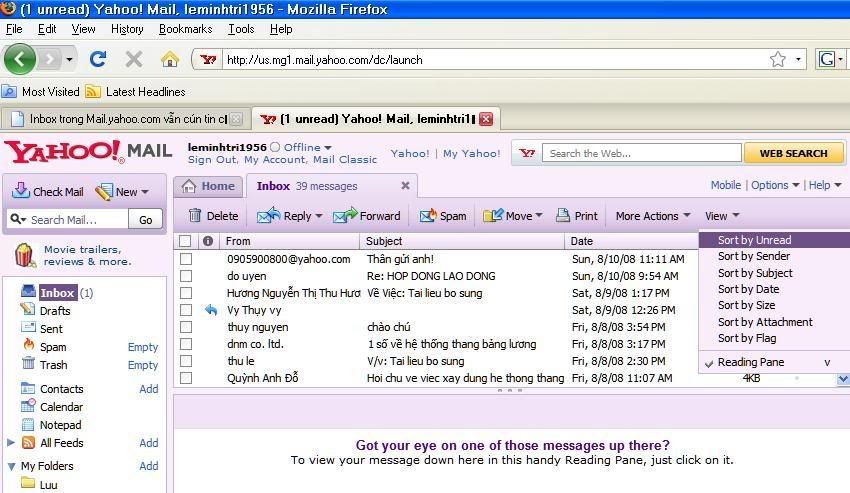Check the Hương Nguyễn Thị Thu message checkbox

pyautogui.click(x=186, y=293)
